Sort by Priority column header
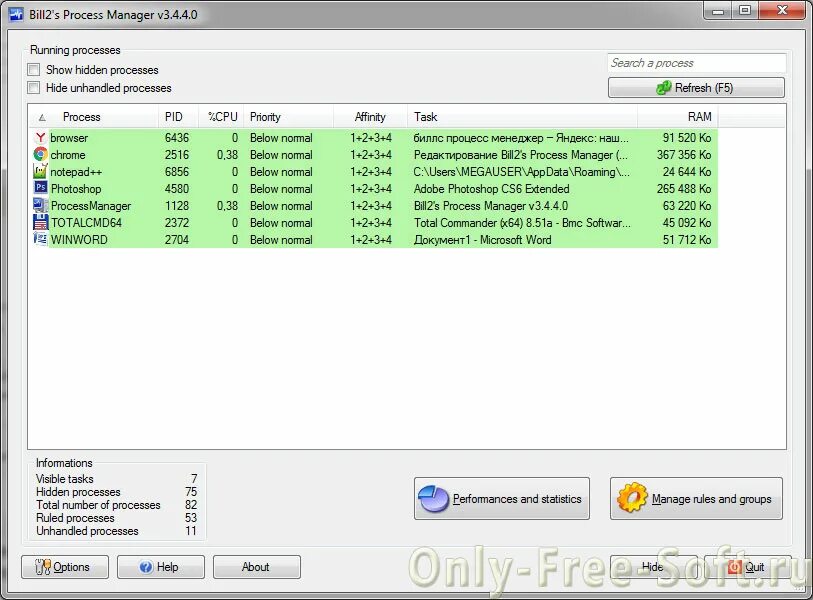Image resolution: width=813 pixels, height=600 pixels. (288, 117)
